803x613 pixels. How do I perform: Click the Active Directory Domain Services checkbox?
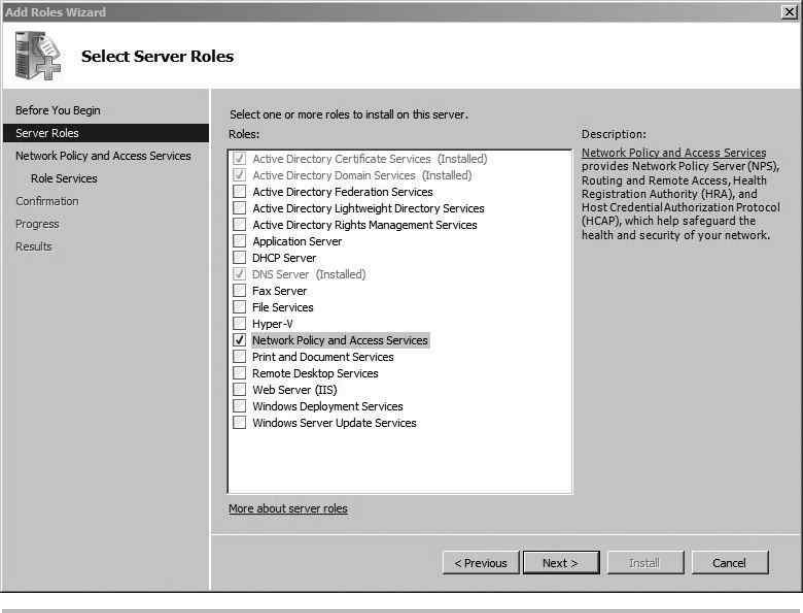239,175
